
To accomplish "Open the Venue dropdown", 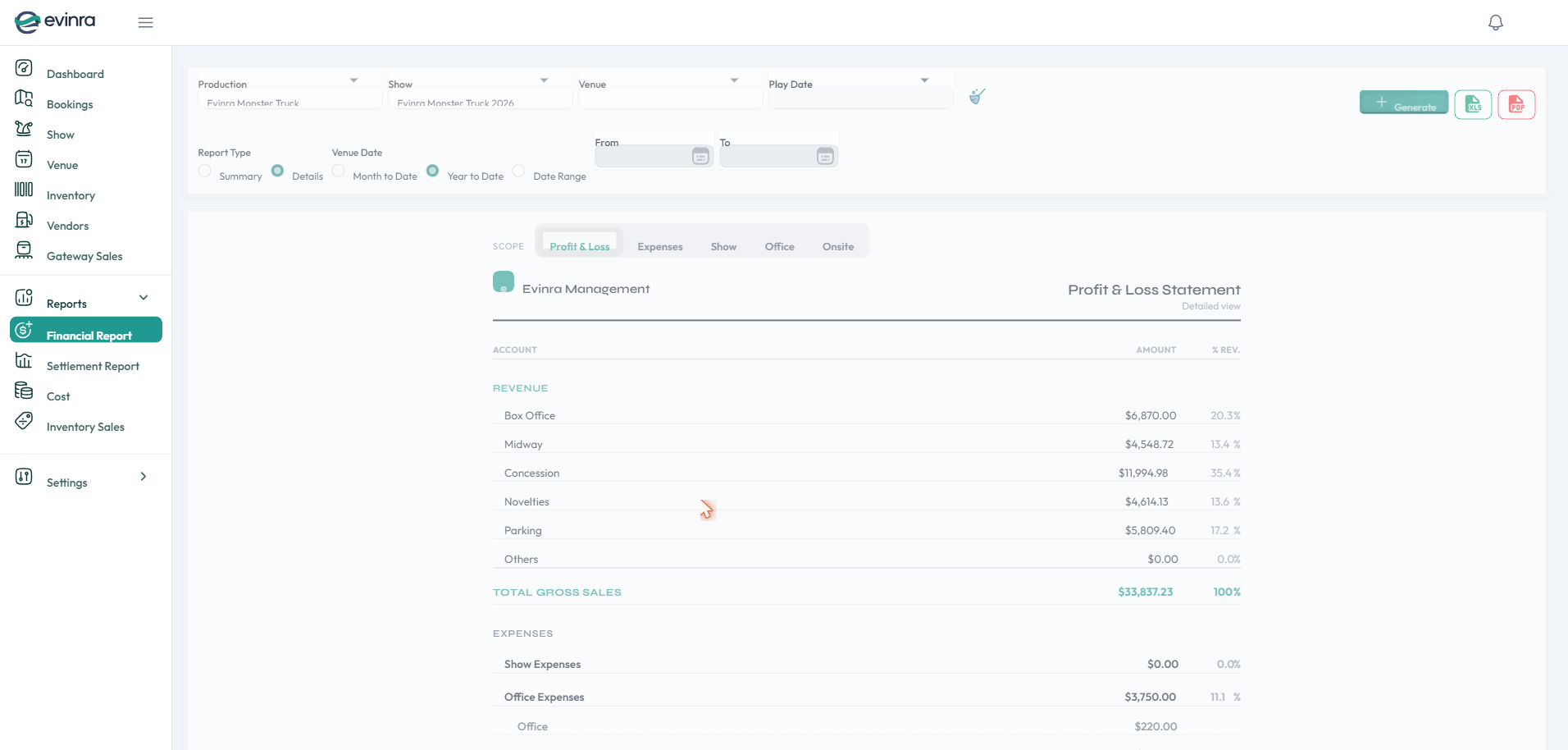I will tap(670, 92).
